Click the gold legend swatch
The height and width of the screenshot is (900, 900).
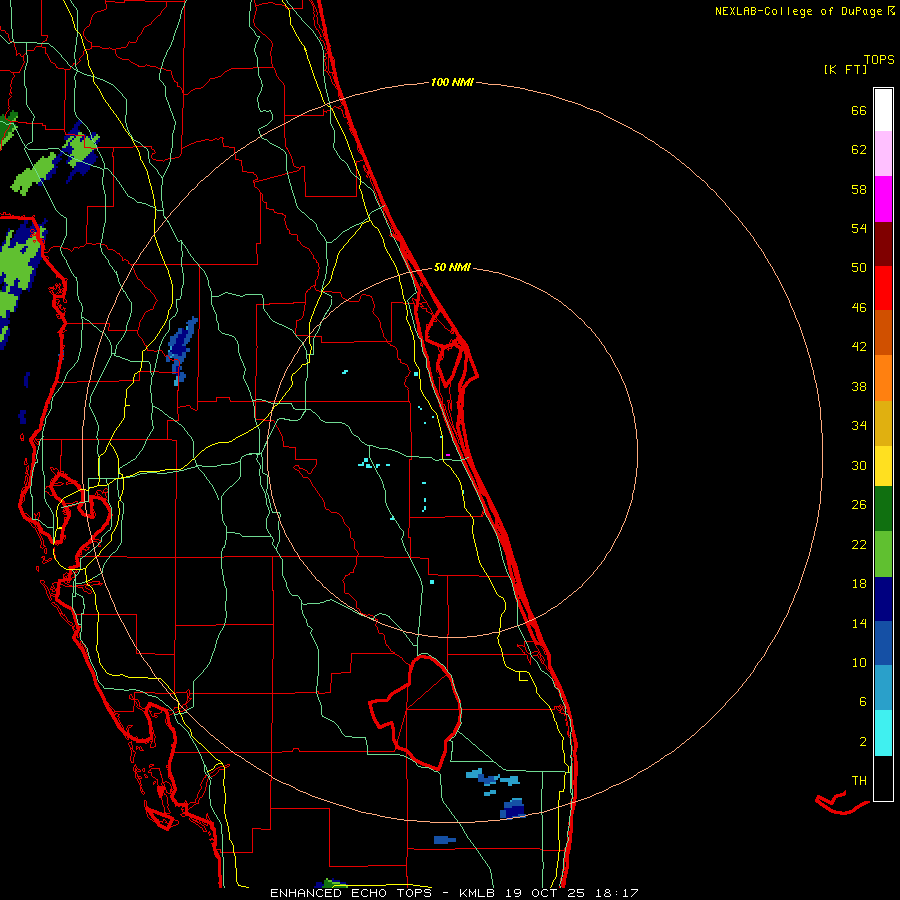pos(883,423)
